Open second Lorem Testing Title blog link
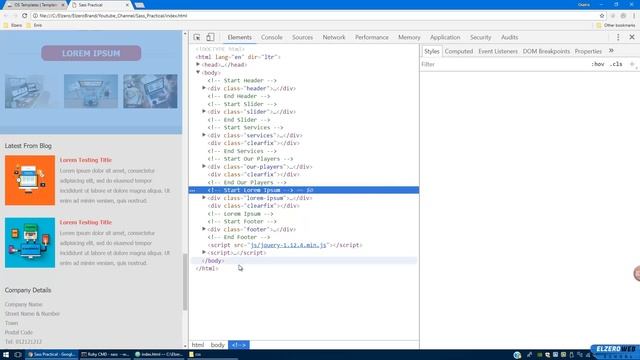The width and height of the screenshot is (640, 360). coord(86,222)
